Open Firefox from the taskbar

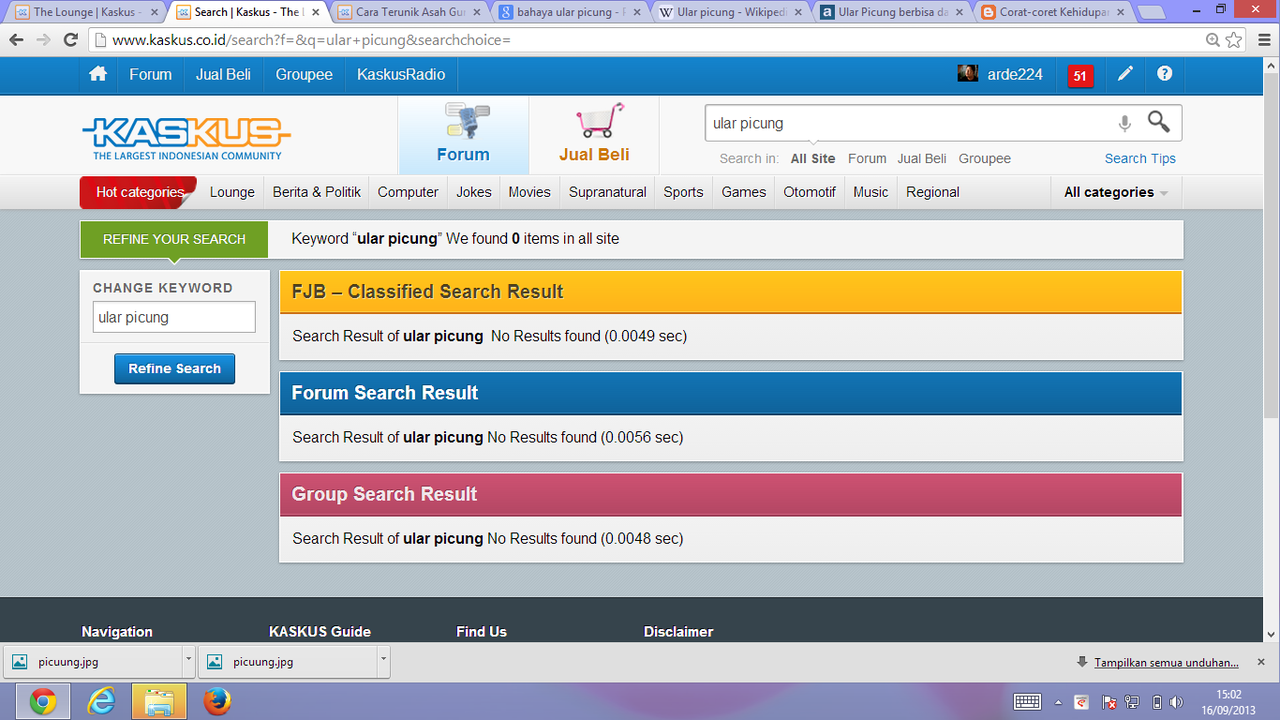[x=217, y=702]
